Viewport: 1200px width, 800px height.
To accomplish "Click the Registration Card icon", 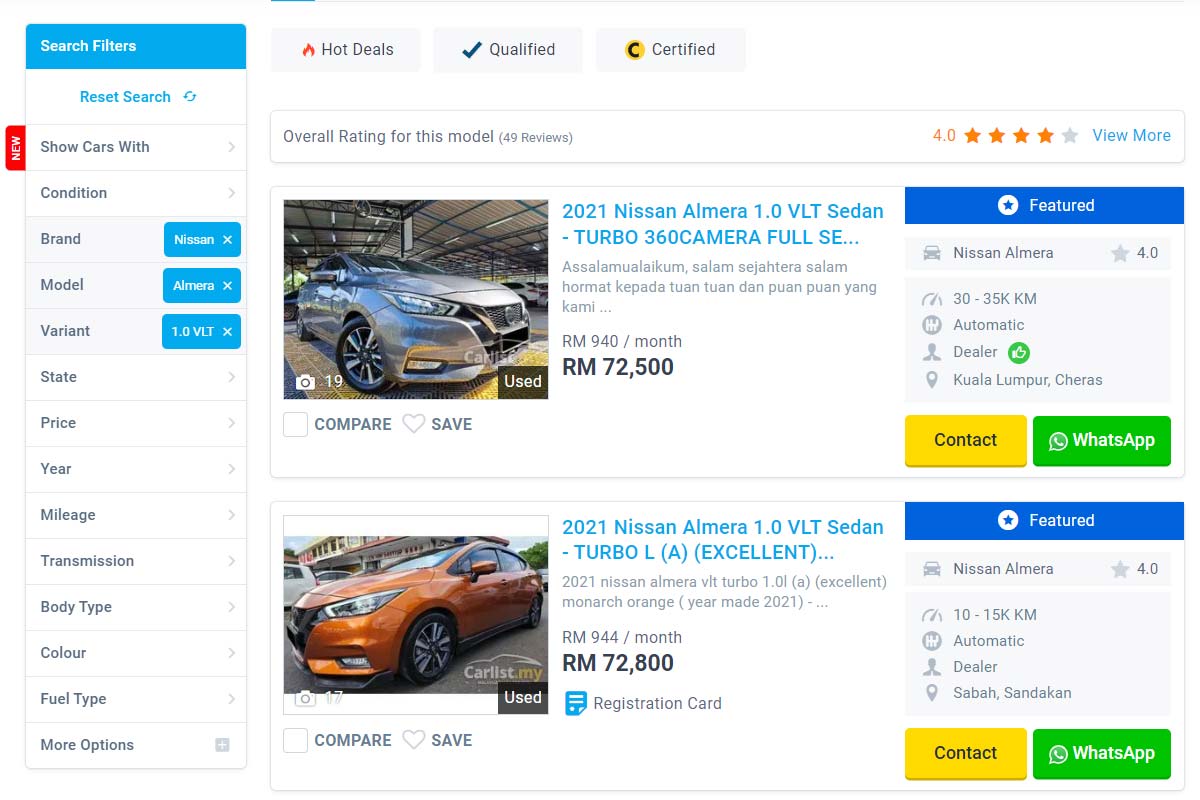I will [575, 703].
